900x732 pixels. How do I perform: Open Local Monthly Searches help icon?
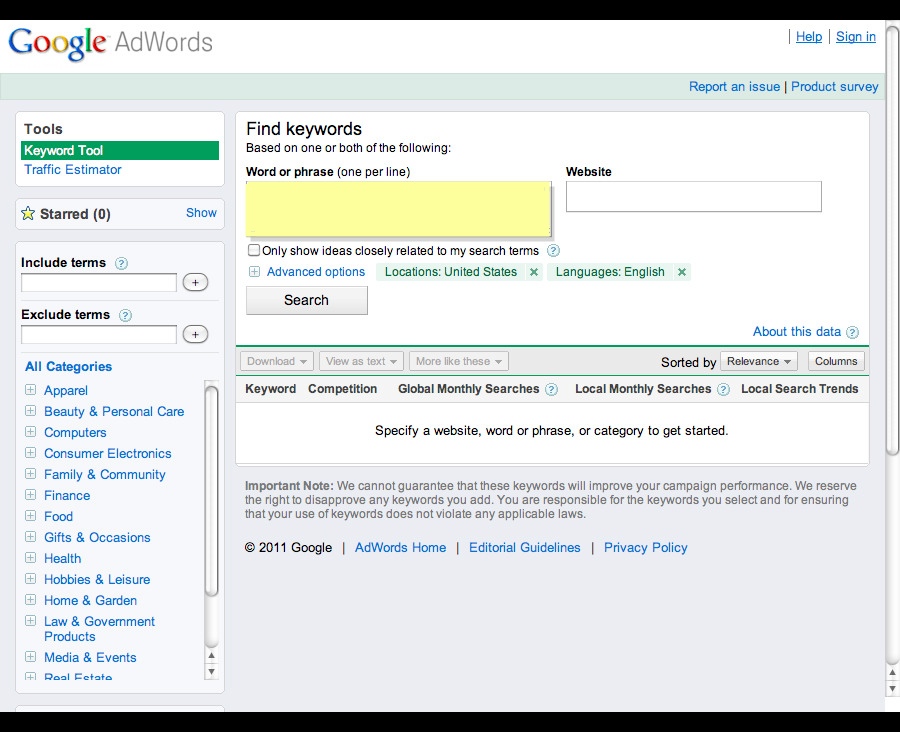tap(724, 390)
